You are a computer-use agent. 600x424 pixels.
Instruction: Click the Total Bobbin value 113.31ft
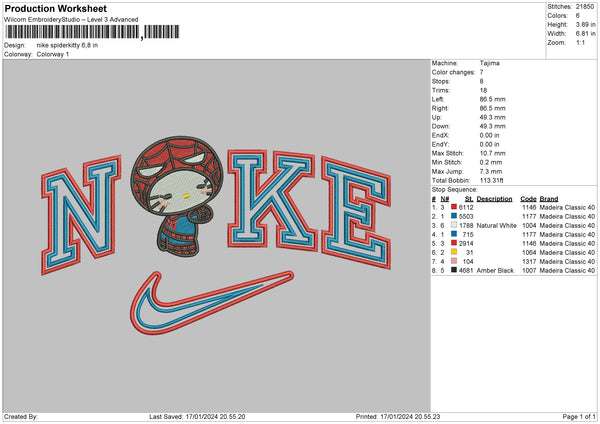[492, 180]
